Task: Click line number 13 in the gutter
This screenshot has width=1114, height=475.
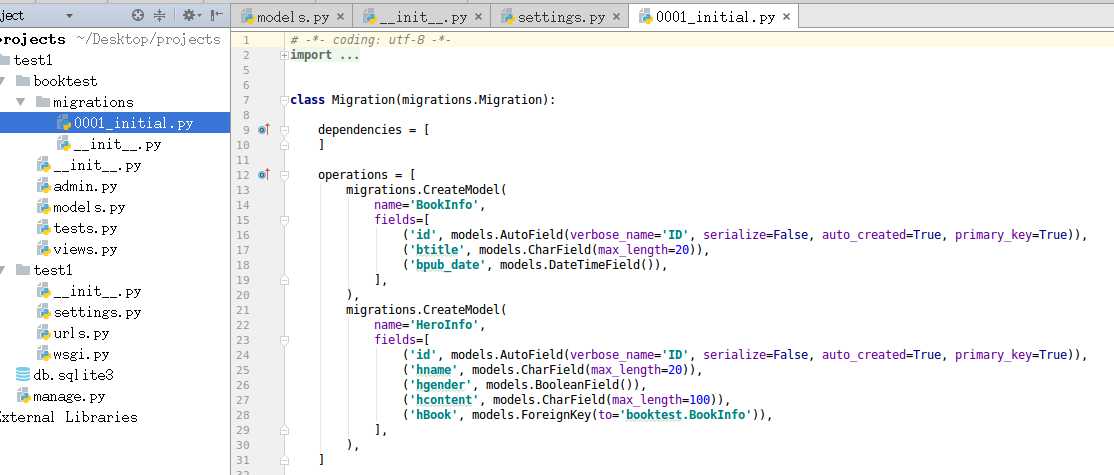Action: [242, 190]
